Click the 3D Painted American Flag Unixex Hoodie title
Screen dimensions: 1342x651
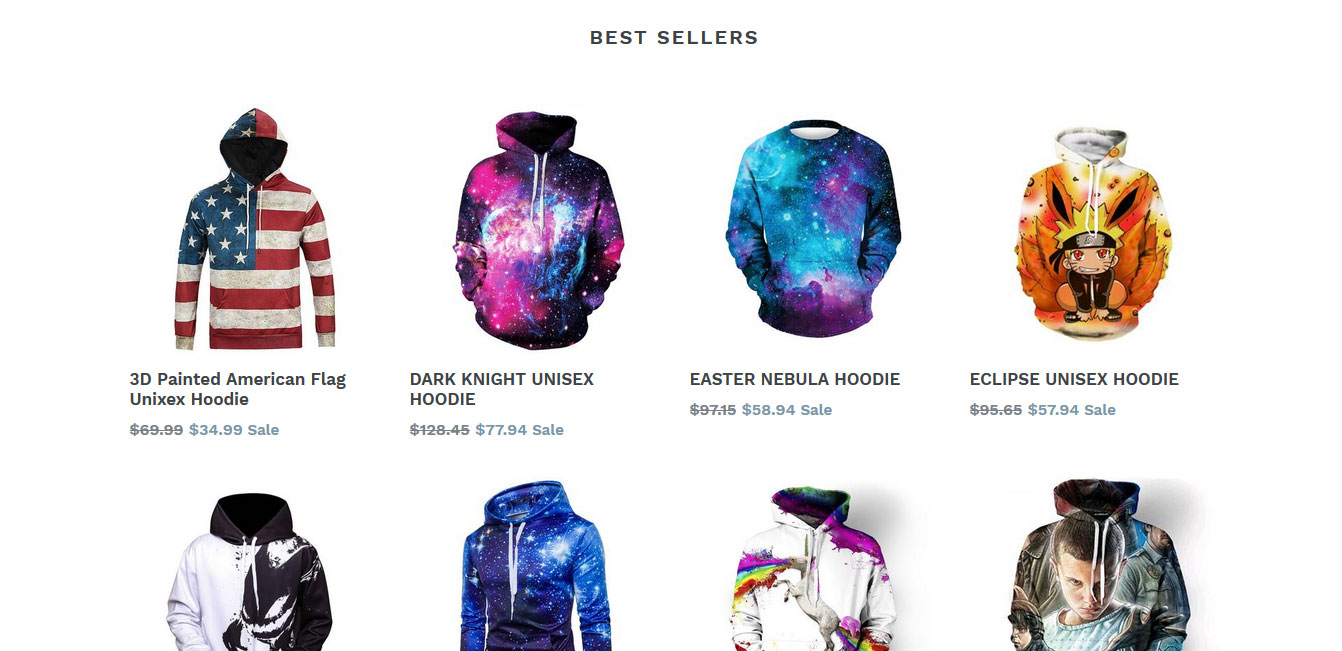238,389
